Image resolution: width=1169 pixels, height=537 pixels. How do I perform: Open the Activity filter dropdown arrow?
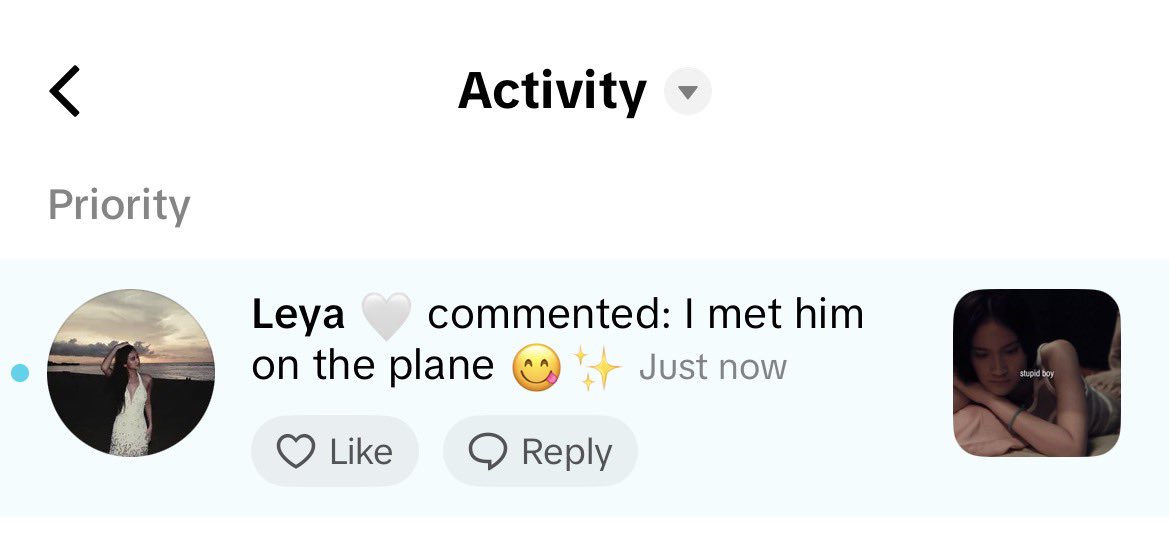(x=687, y=91)
